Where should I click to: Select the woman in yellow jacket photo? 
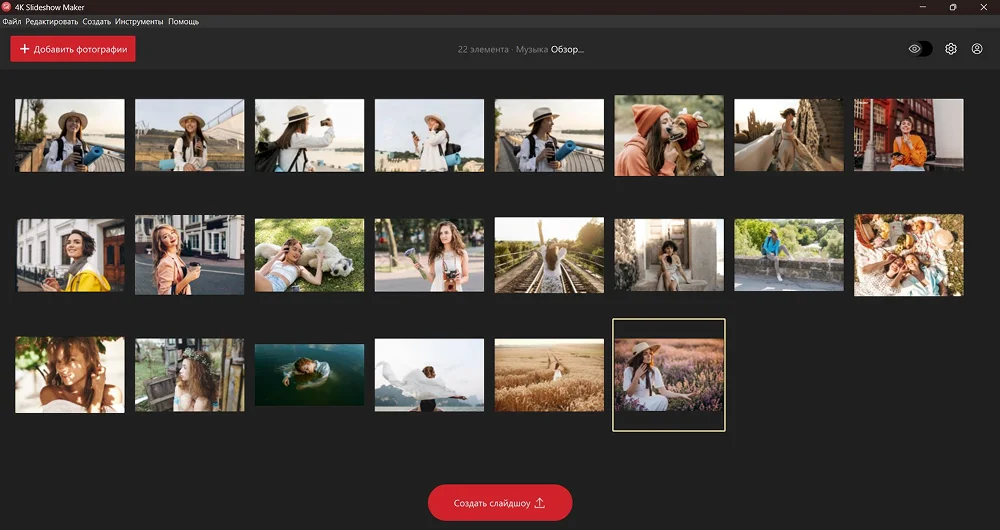(70, 255)
